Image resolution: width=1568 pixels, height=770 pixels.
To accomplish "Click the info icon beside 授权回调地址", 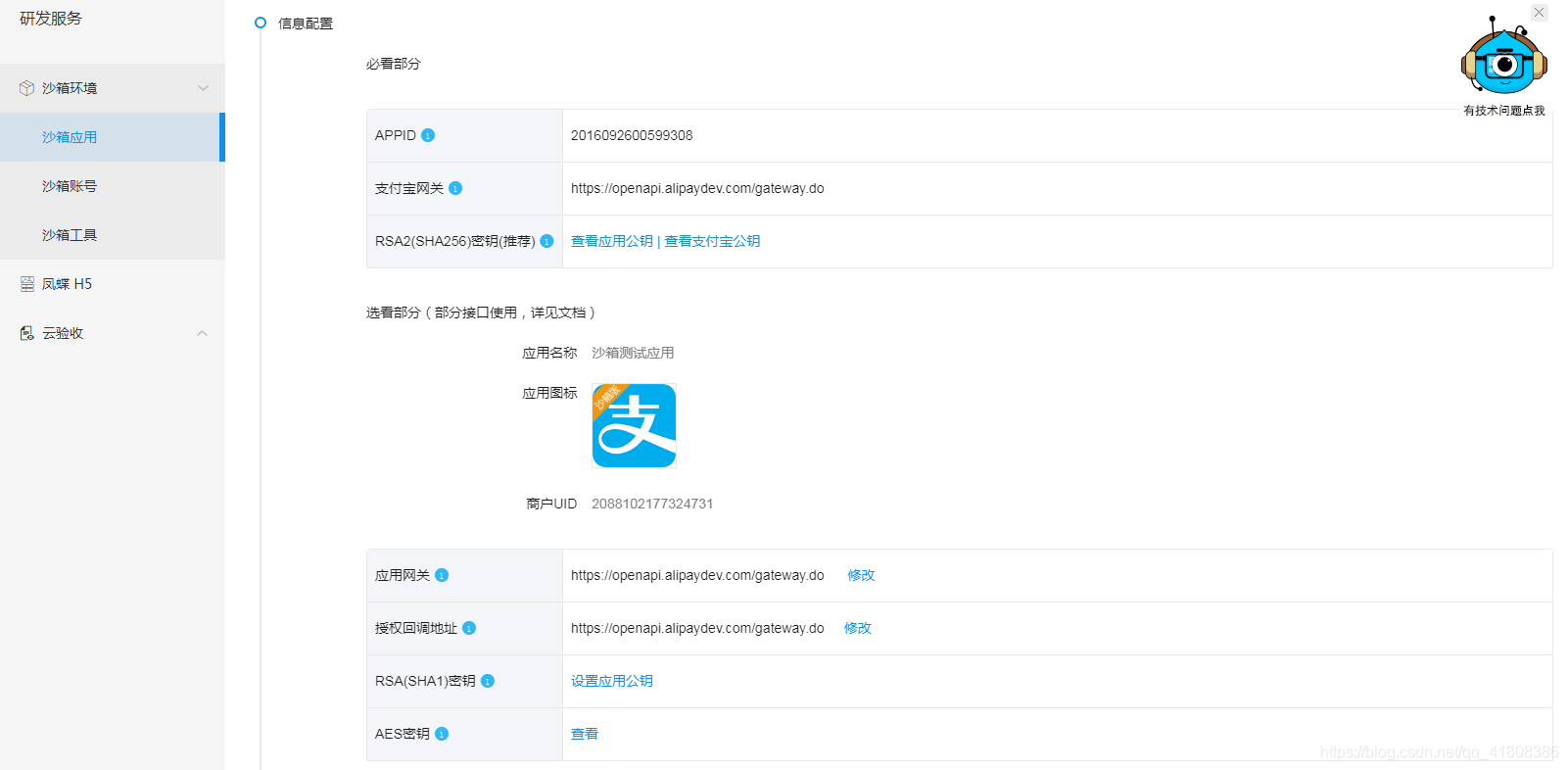I will coord(469,628).
